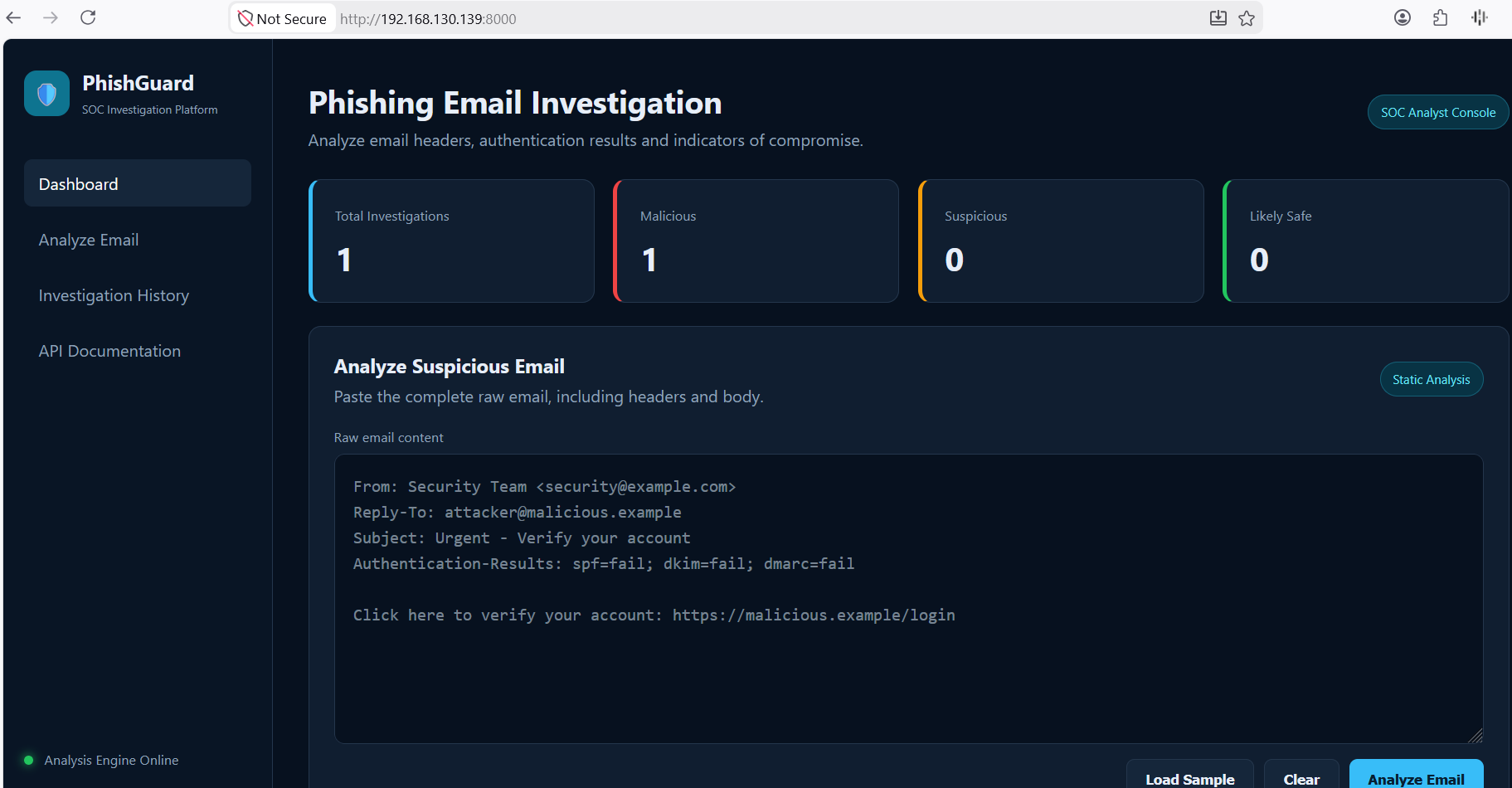The height and width of the screenshot is (788, 1512).
Task: Reload the page with the refresh icon
Action: click(88, 17)
